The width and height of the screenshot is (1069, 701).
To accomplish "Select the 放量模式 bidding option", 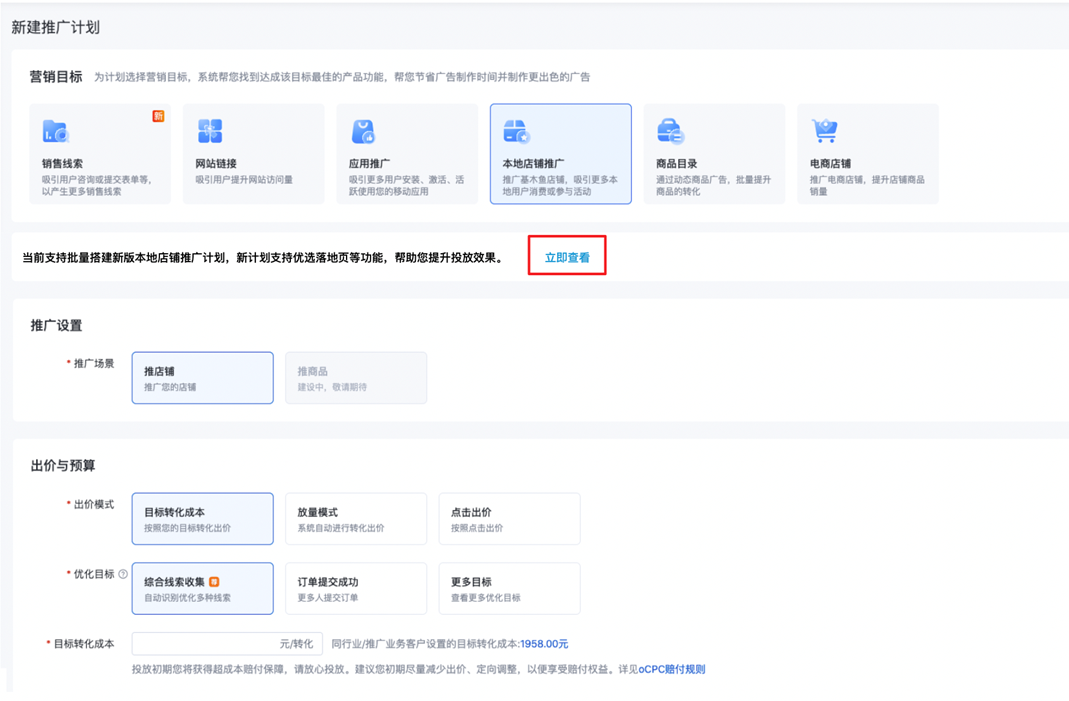I will pyautogui.click(x=355, y=519).
